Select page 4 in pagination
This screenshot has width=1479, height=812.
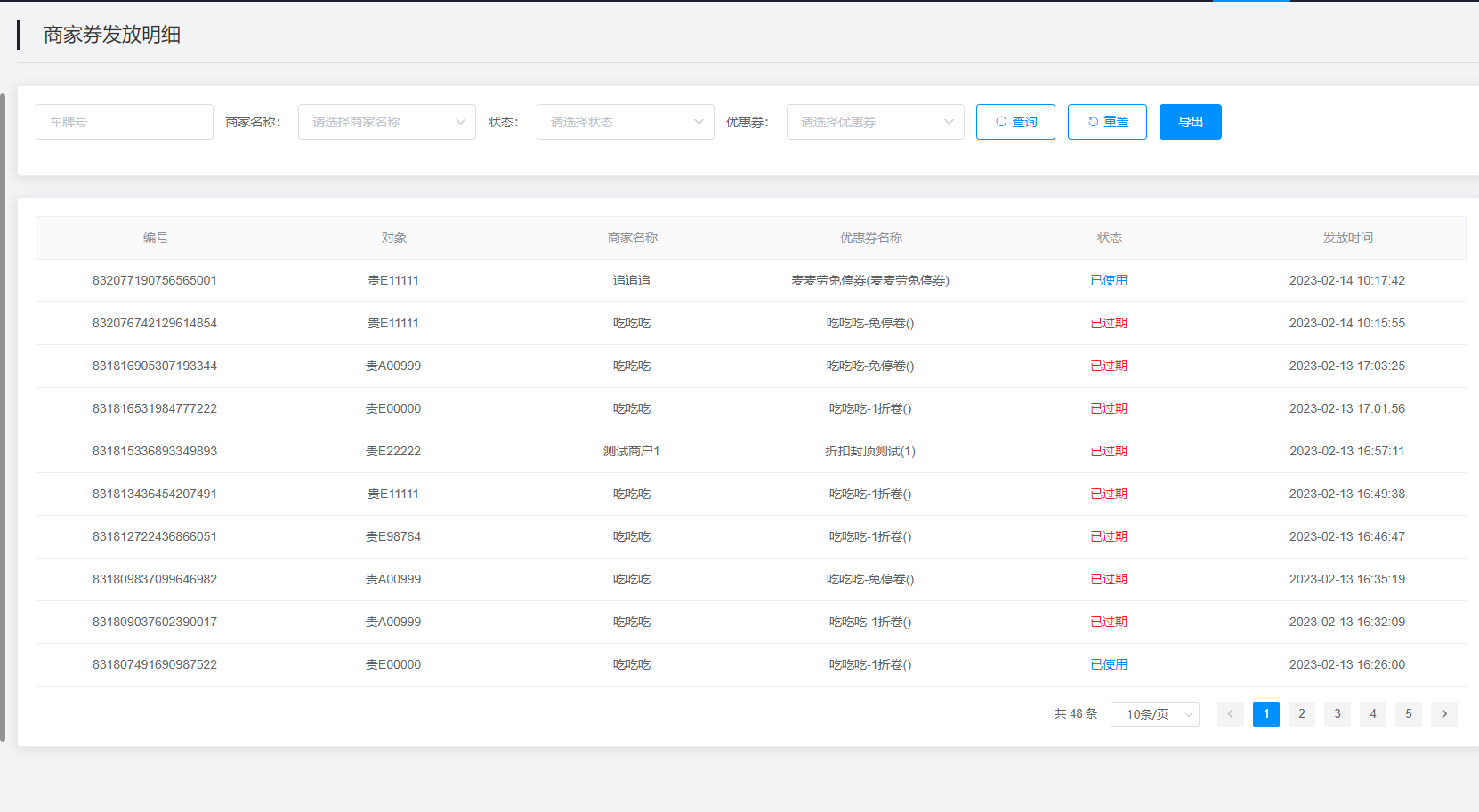click(x=1372, y=714)
